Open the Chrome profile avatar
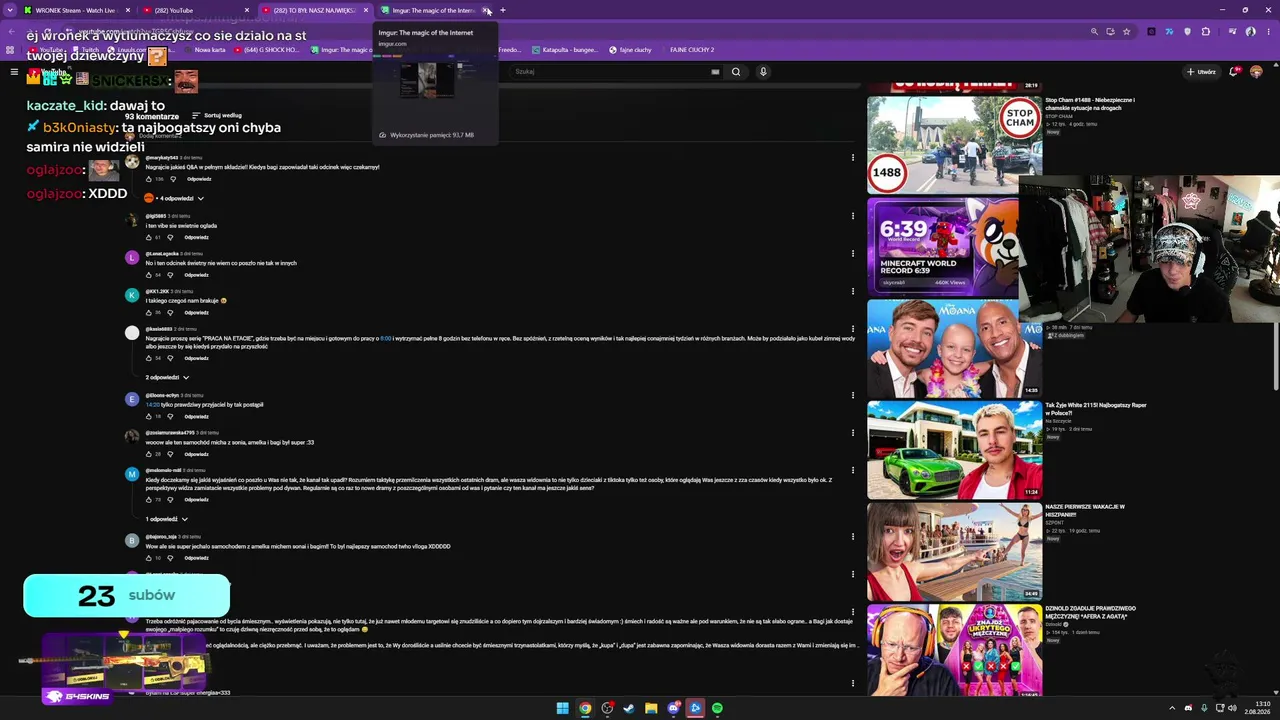1280x720 pixels. tap(1250, 31)
